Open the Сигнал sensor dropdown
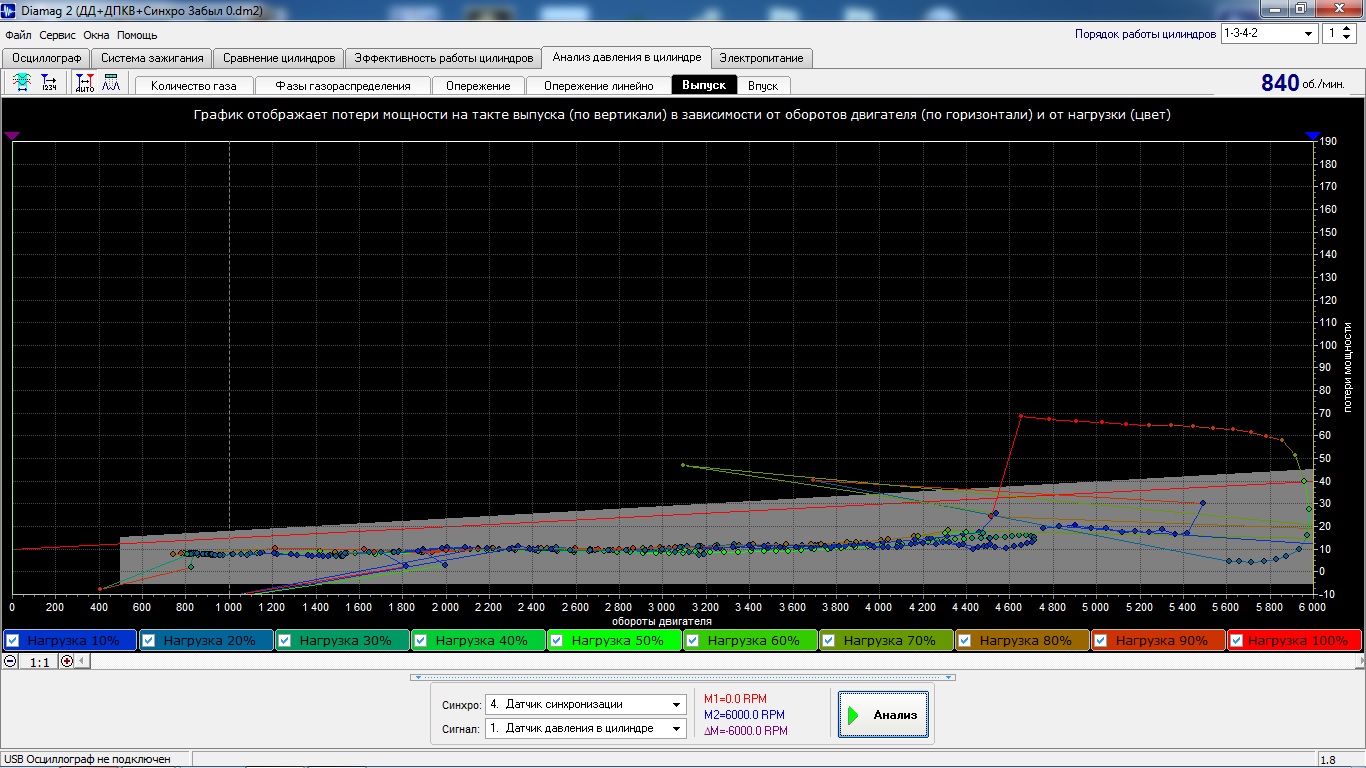This screenshot has height=768, width=1366. click(x=586, y=728)
